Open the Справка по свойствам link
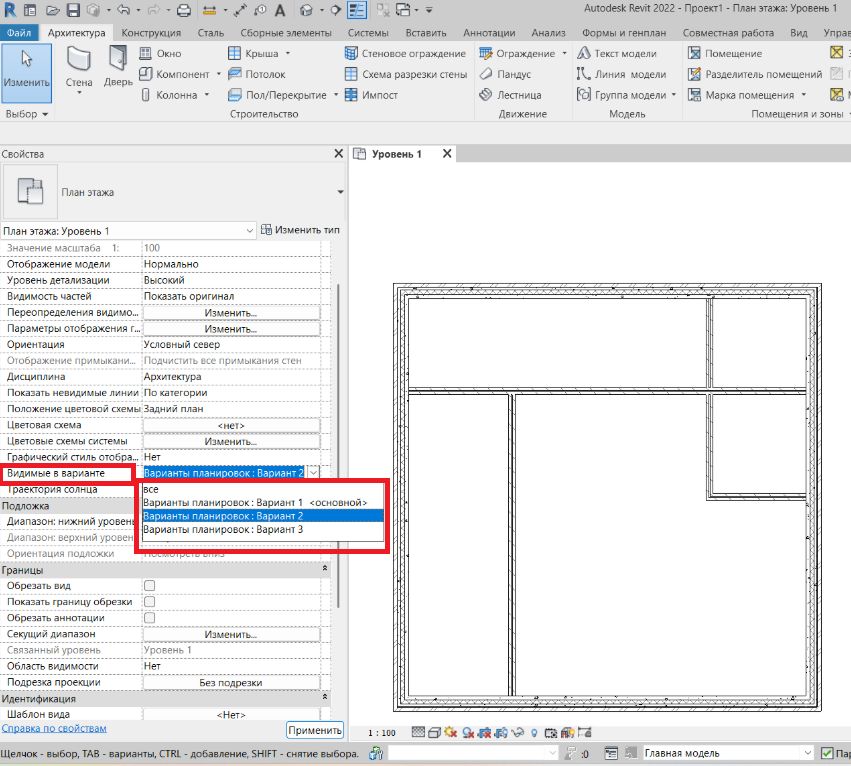Screen dimensions: 851x766 click(x=54, y=729)
